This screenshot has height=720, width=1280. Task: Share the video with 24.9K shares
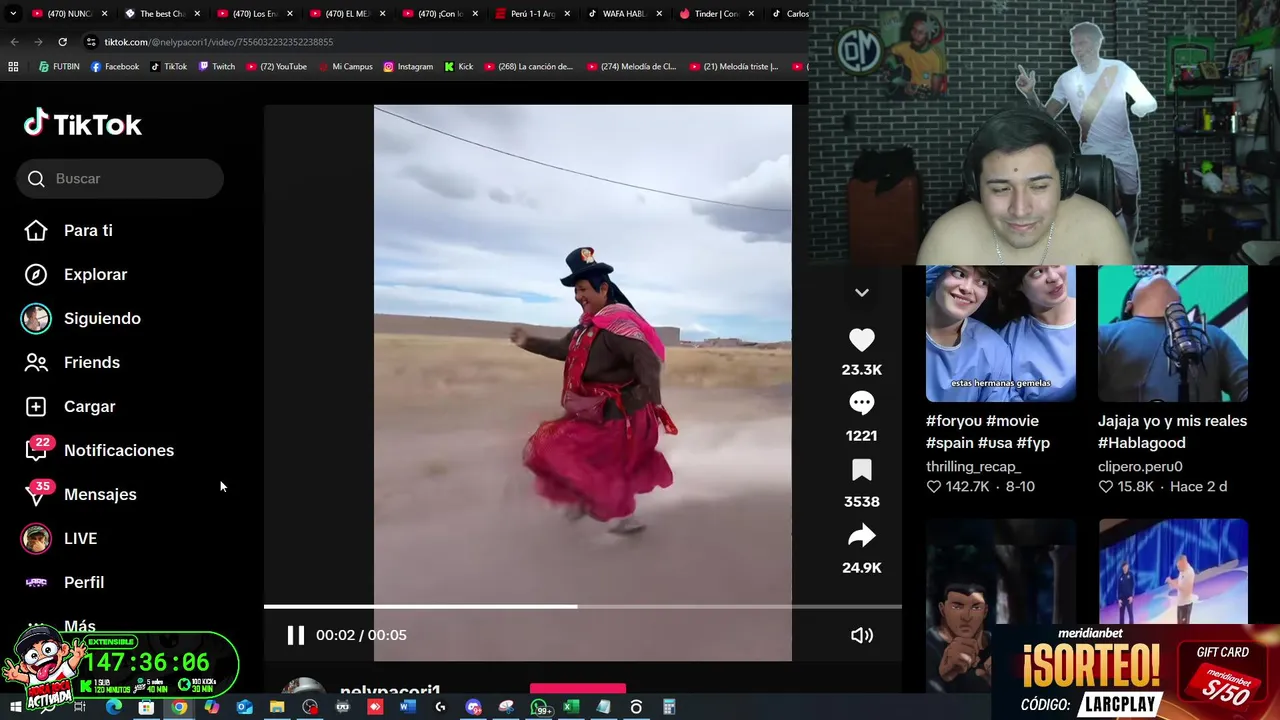861,536
